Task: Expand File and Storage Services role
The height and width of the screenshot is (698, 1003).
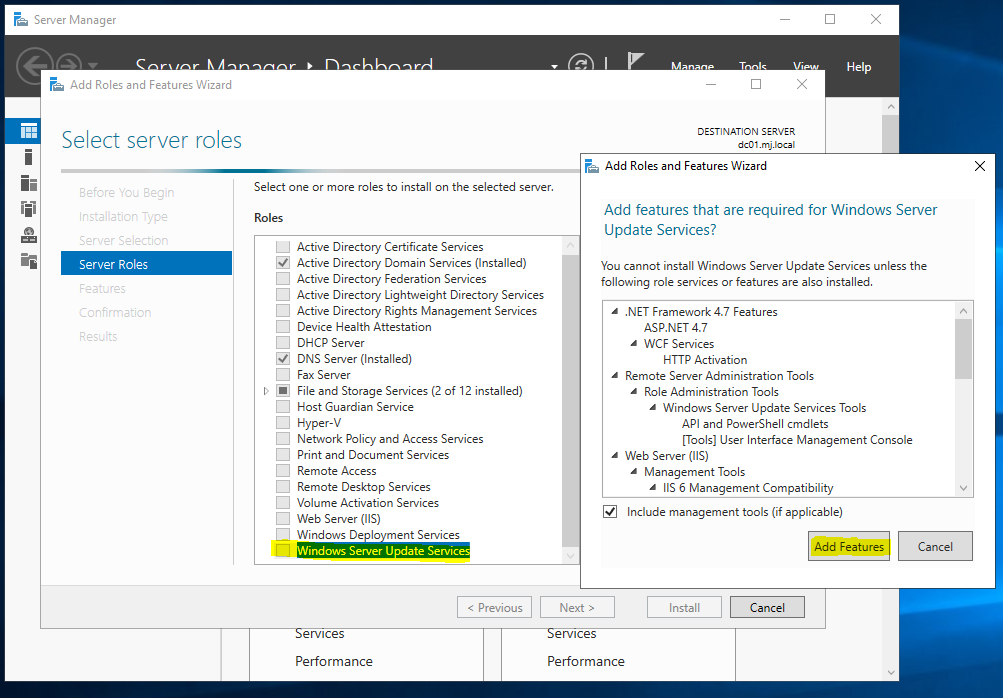Action: 266,391
